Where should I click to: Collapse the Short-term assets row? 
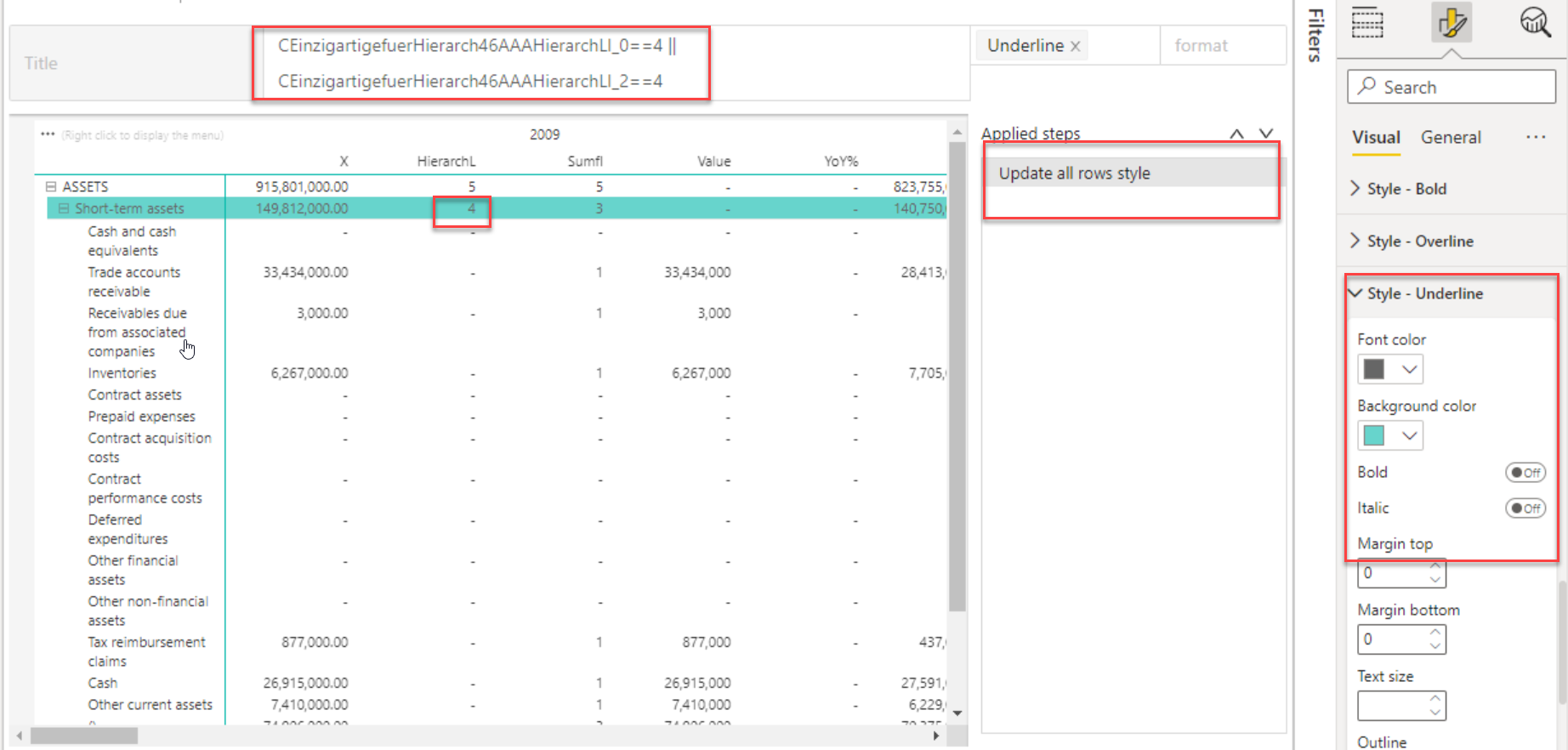64,208
